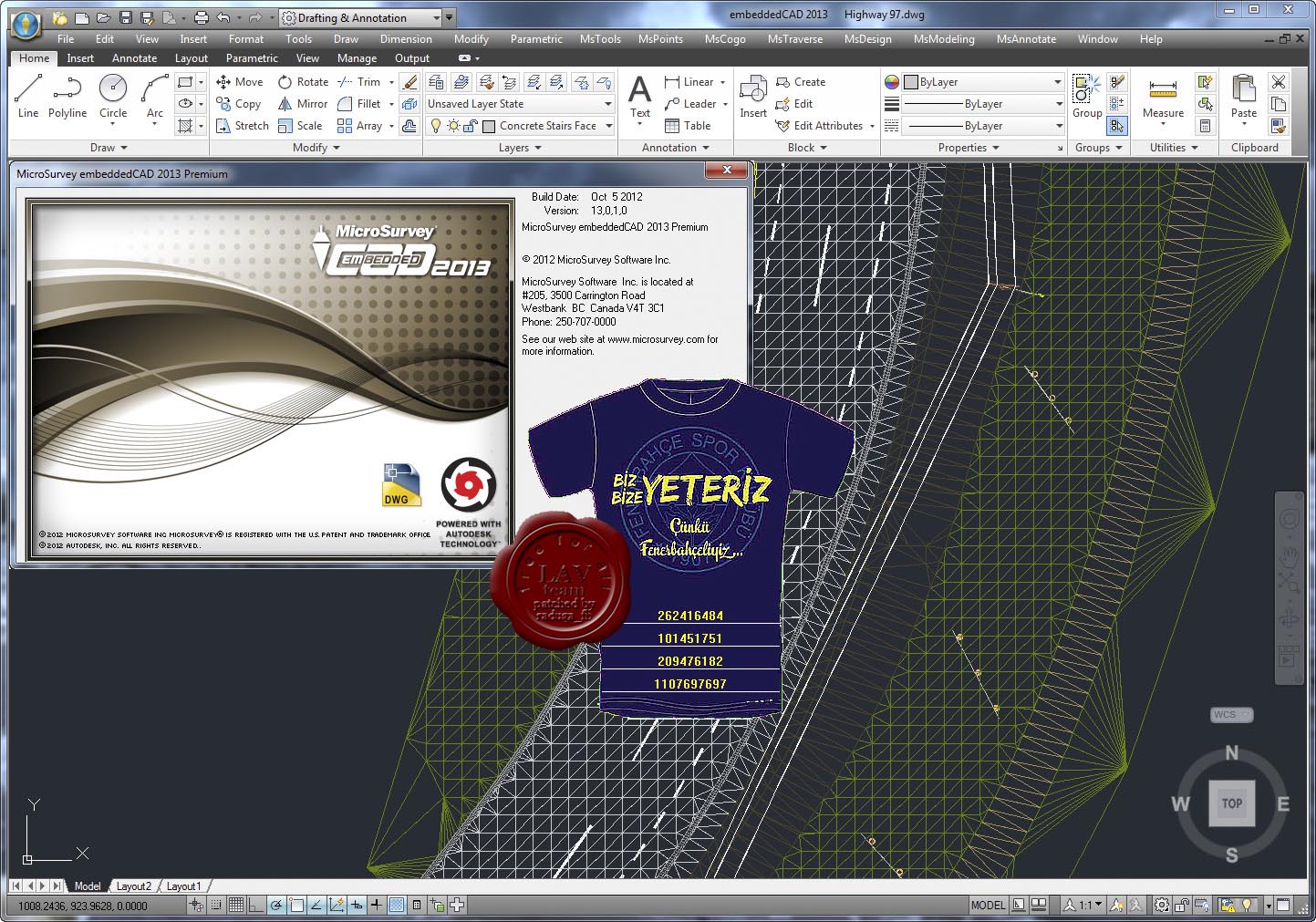Select the Ellipse tool in Draw panel
Viewport: 1316px width, 922px height.
[x=185, y=104]
